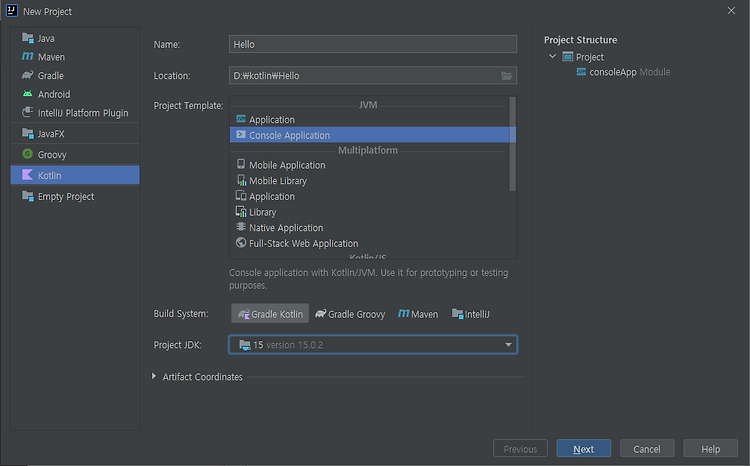The image size is (750, 466).
Task: Focus the Name input field
Action: [373, 44]
